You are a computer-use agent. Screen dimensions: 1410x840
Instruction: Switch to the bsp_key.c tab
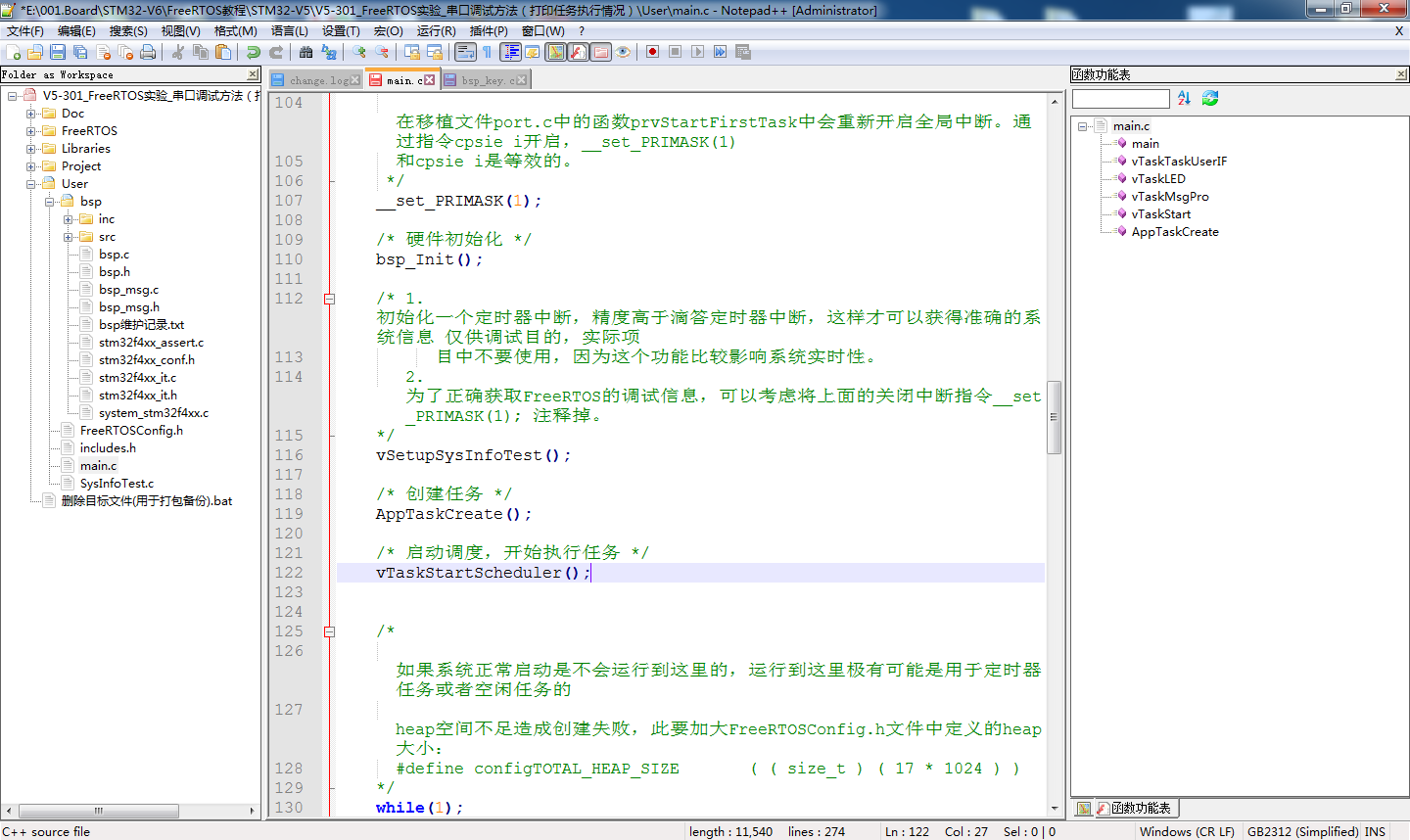pos(485,80)
